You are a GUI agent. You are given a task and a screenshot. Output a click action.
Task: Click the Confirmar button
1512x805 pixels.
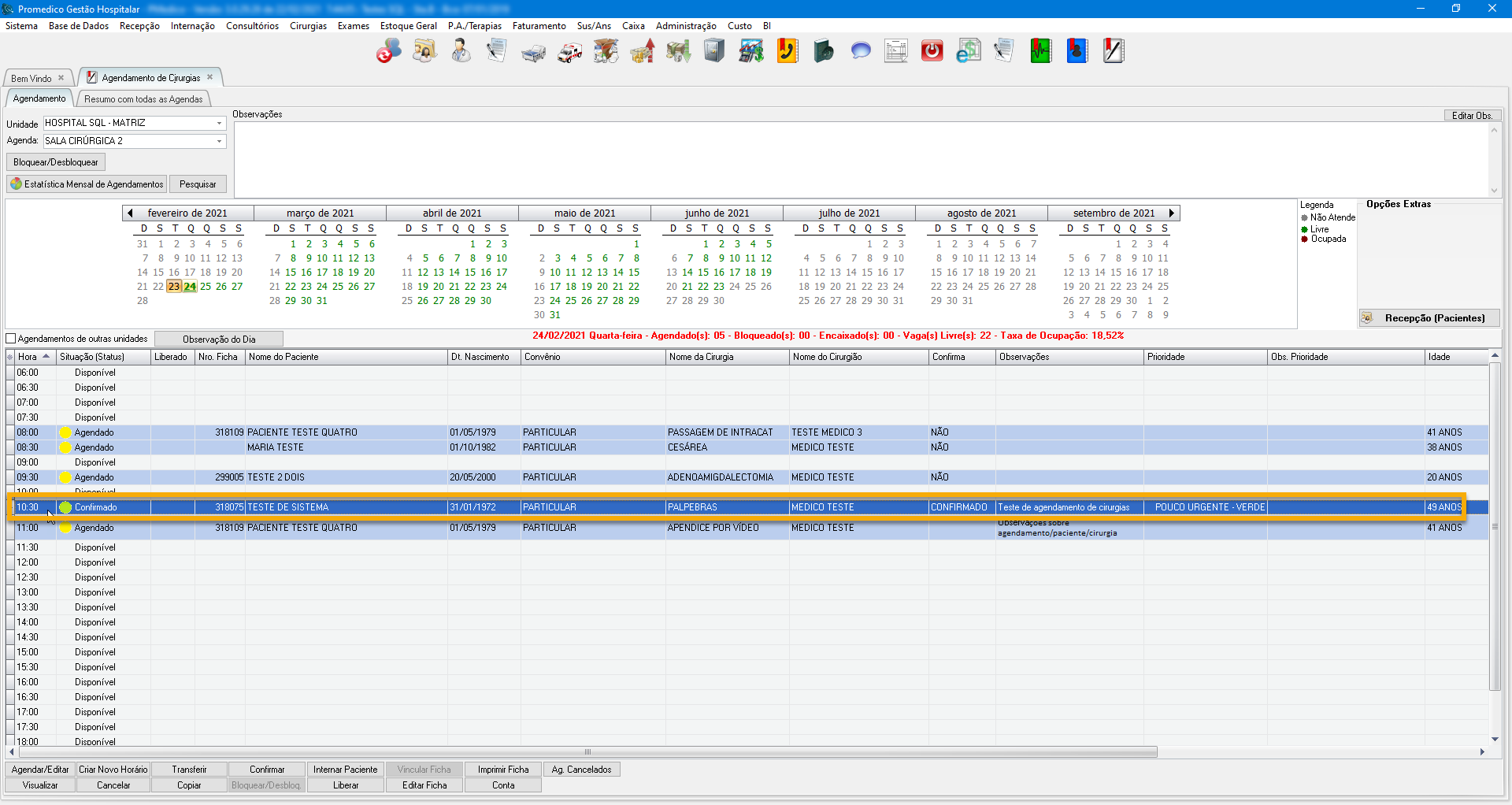coord(267,770)
